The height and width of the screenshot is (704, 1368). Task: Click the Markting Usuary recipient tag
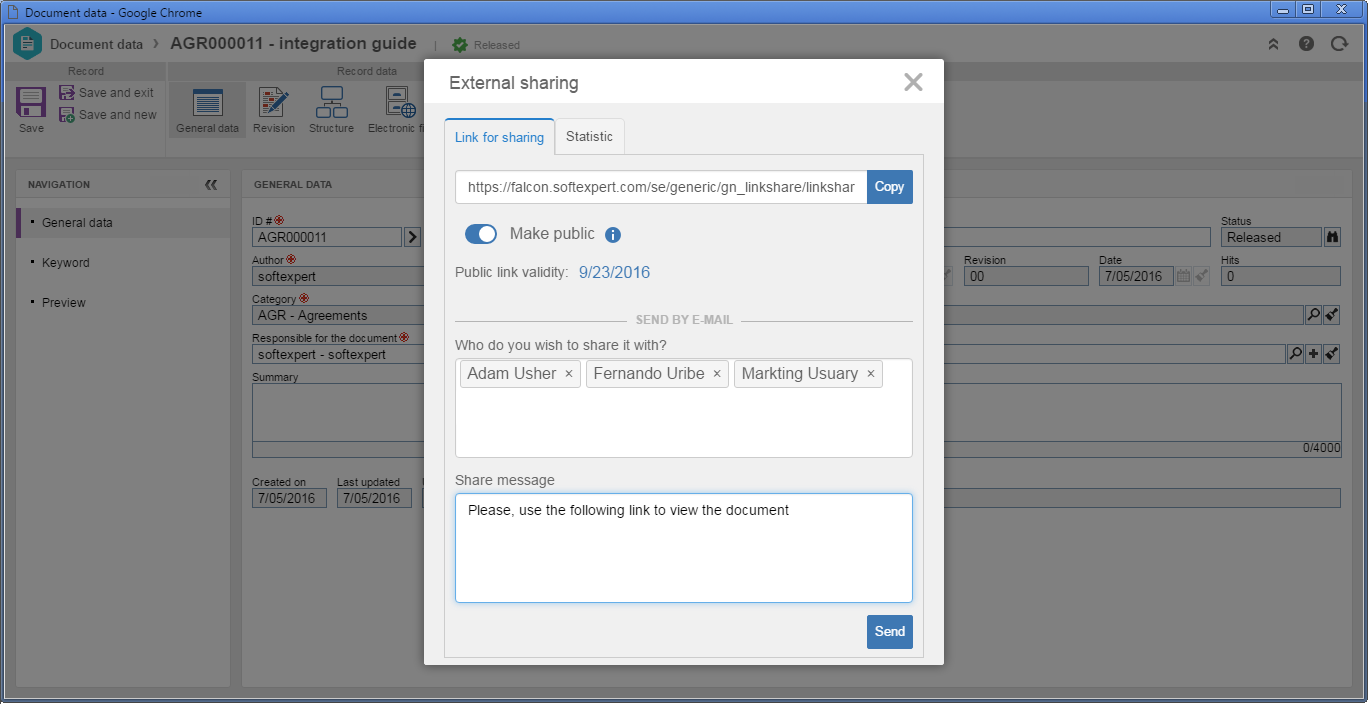click(808, 374)
